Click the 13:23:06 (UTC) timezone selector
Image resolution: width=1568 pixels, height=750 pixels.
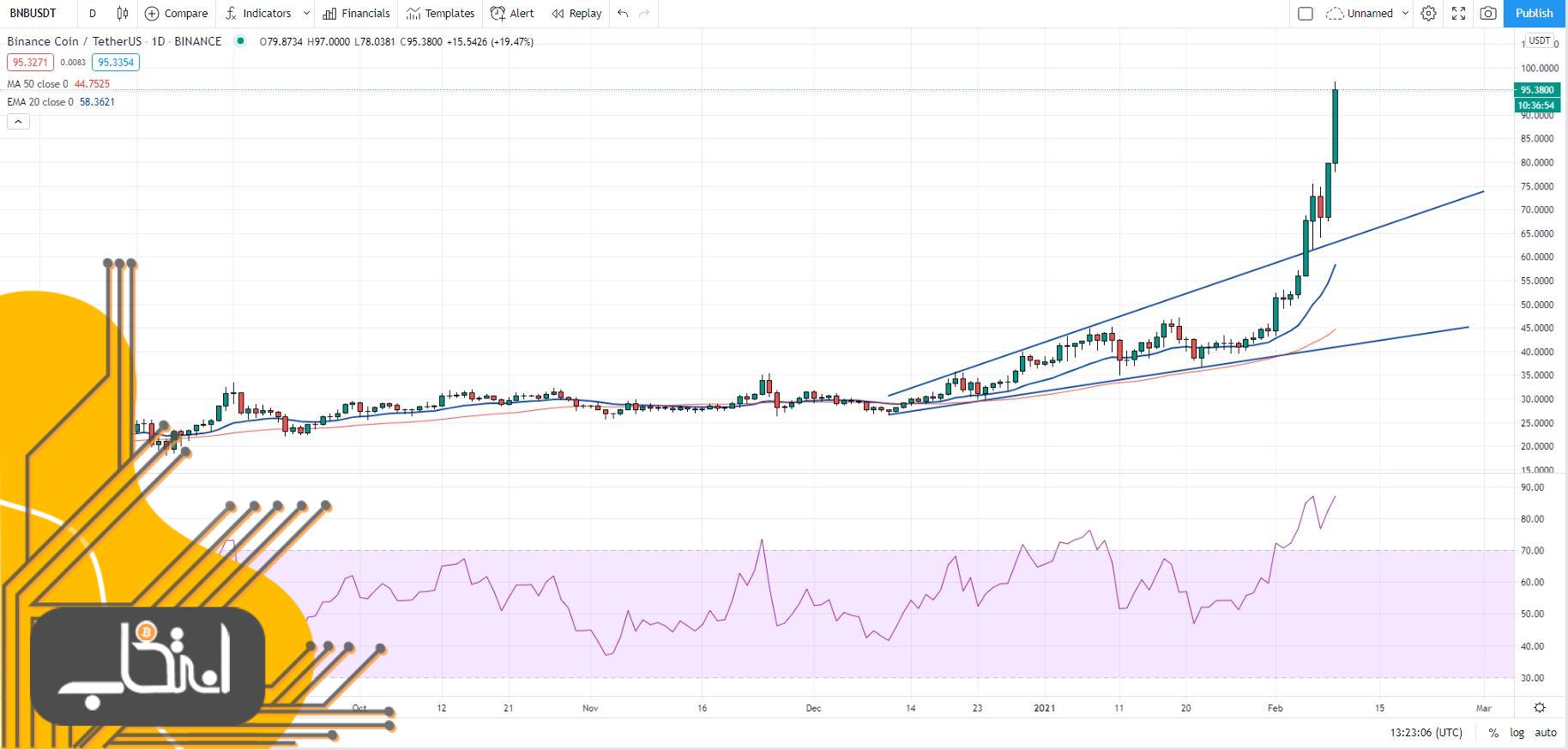click(1426, 733)
